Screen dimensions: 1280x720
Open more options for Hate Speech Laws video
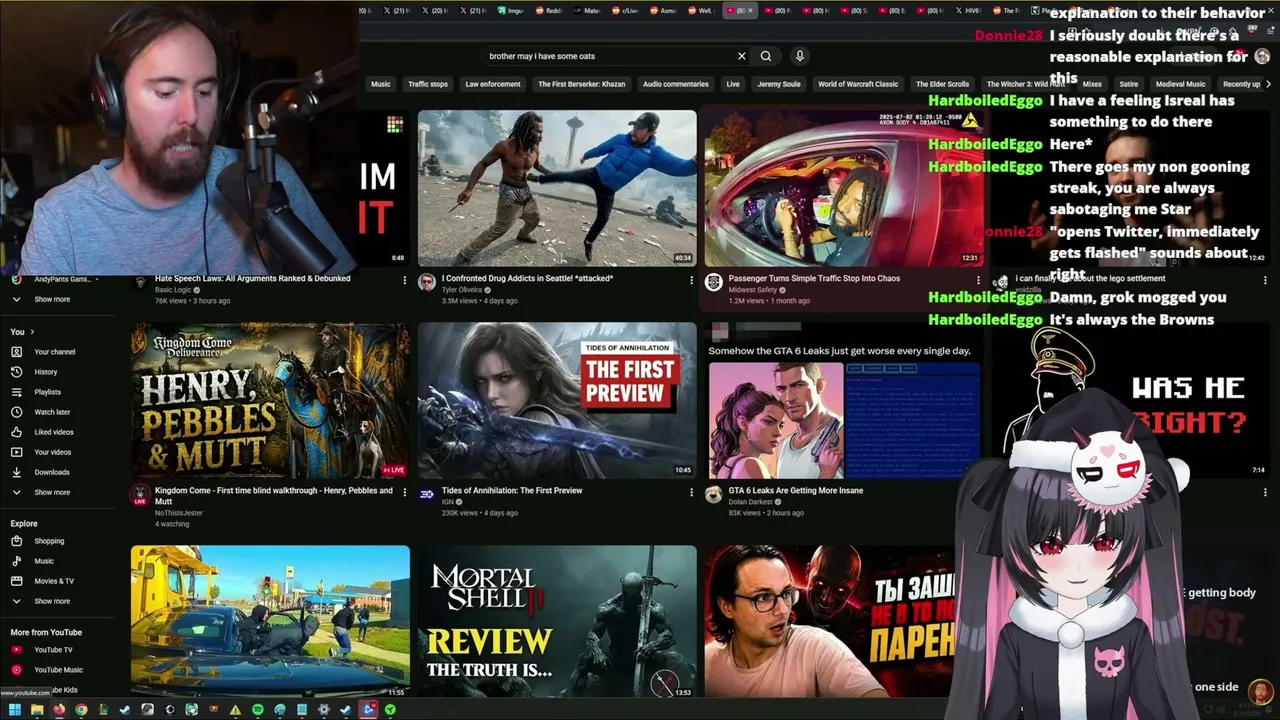[404, 281]
